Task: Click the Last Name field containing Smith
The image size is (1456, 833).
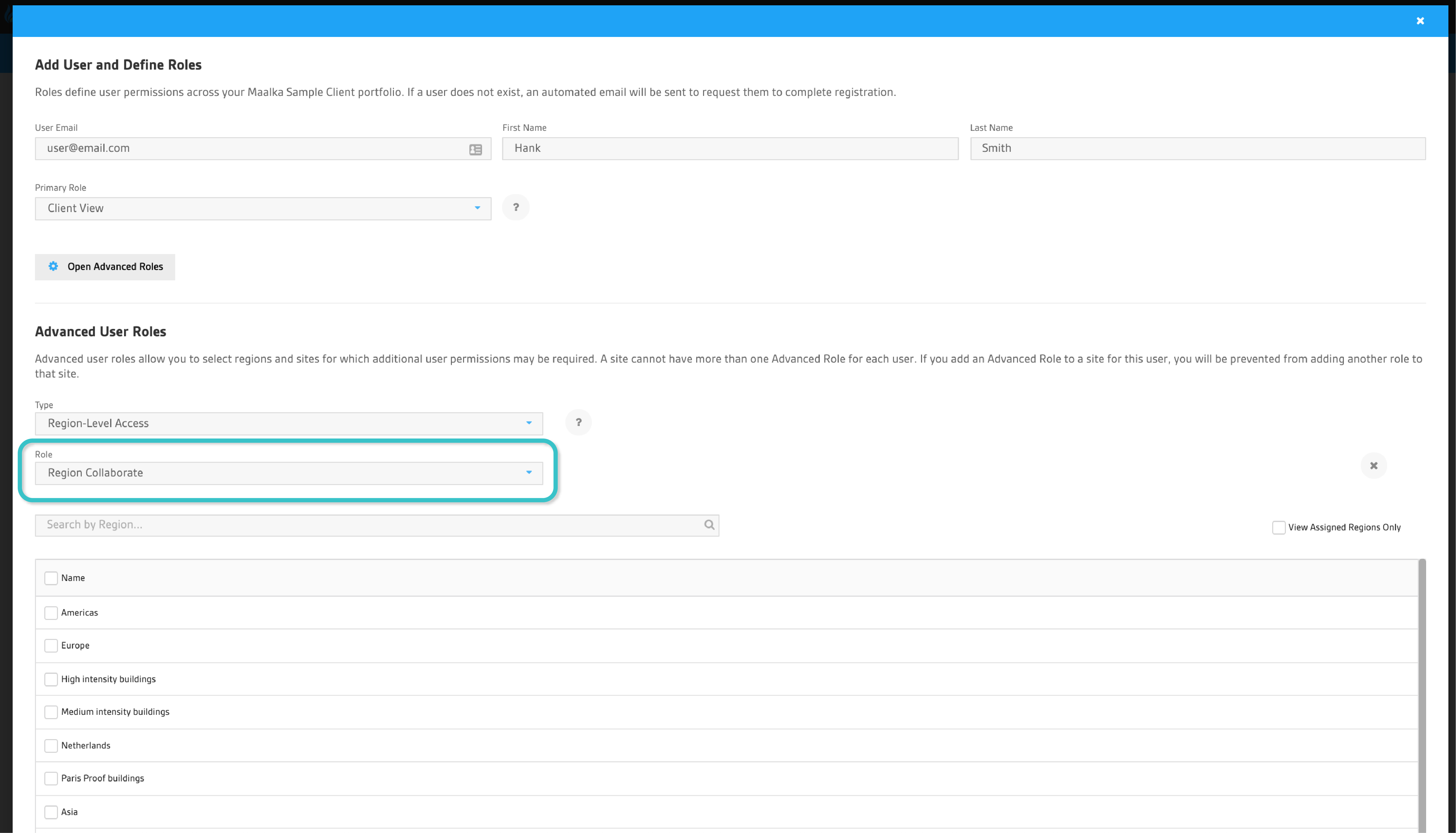Action: [x=1198, y=149]
